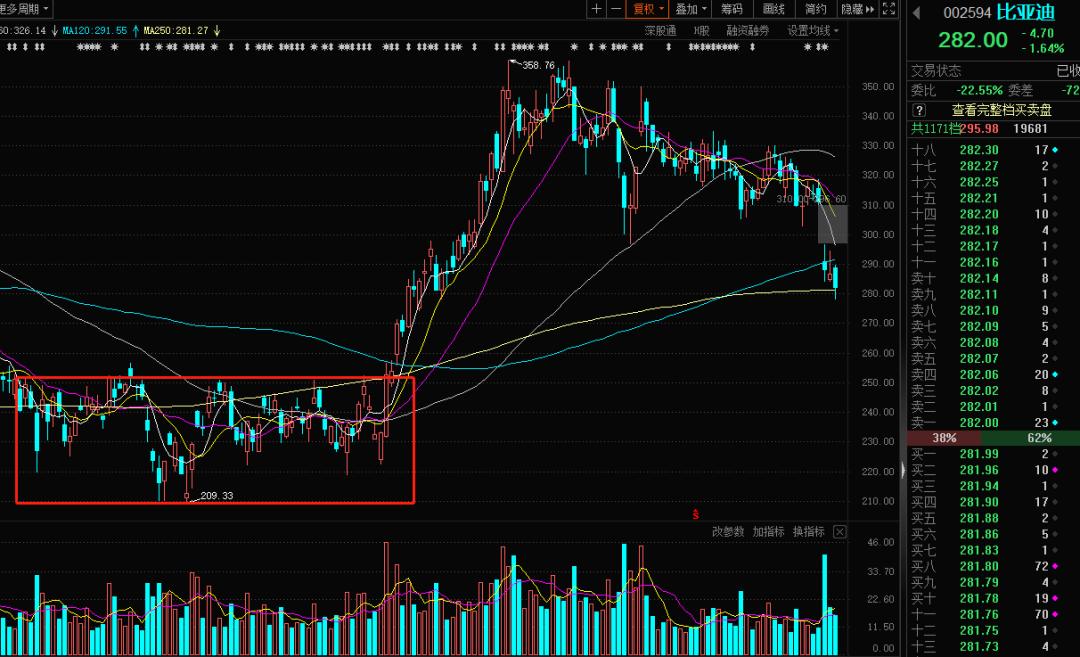Select the 卖一 282.00 order row
Image resolution: width=1080 pixels, height=657 pixels.
pos(993,423)
